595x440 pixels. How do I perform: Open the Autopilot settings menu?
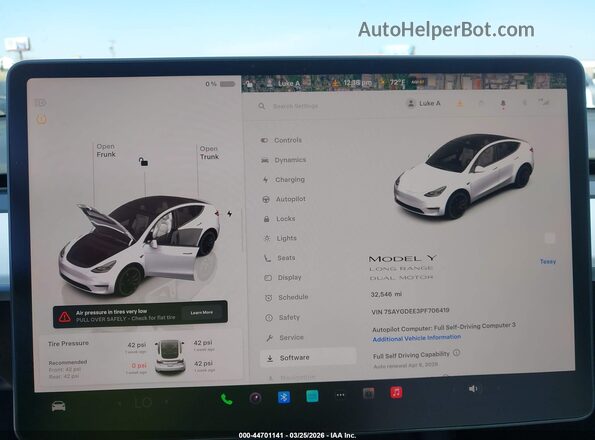284,199
